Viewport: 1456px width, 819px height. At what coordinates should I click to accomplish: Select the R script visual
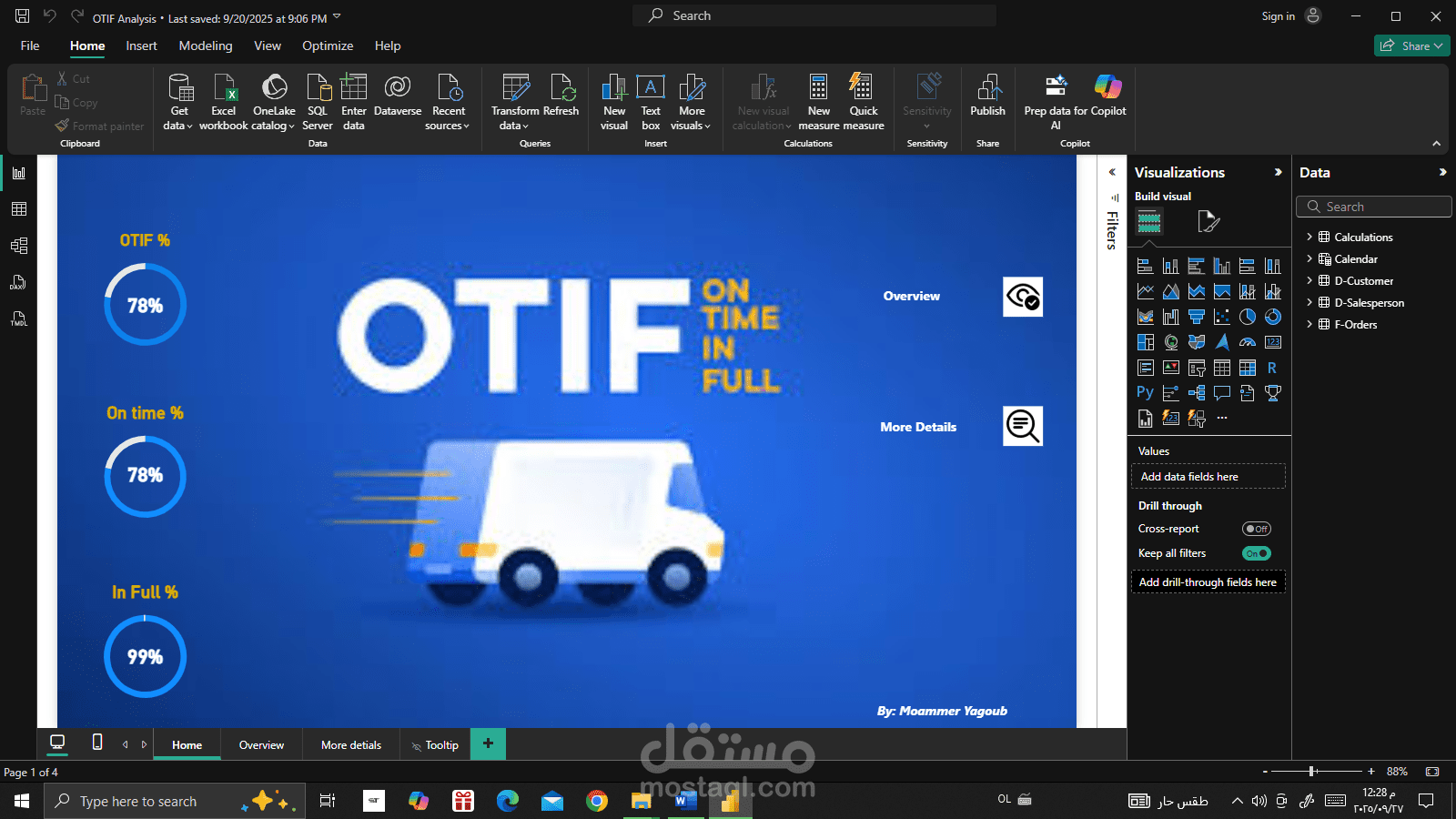(x=1273, y=368)
